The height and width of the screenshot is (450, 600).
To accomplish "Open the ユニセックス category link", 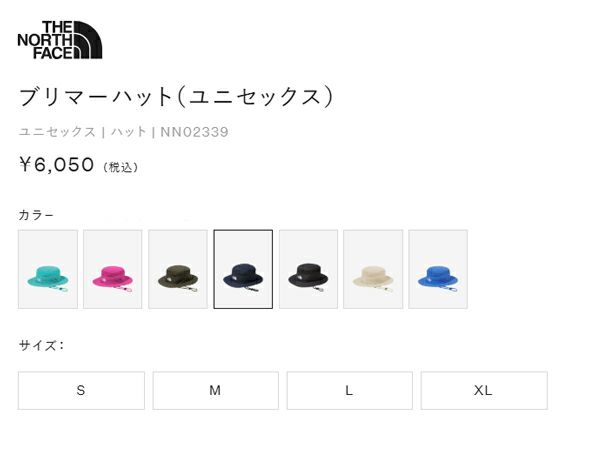I will [57, 132].
